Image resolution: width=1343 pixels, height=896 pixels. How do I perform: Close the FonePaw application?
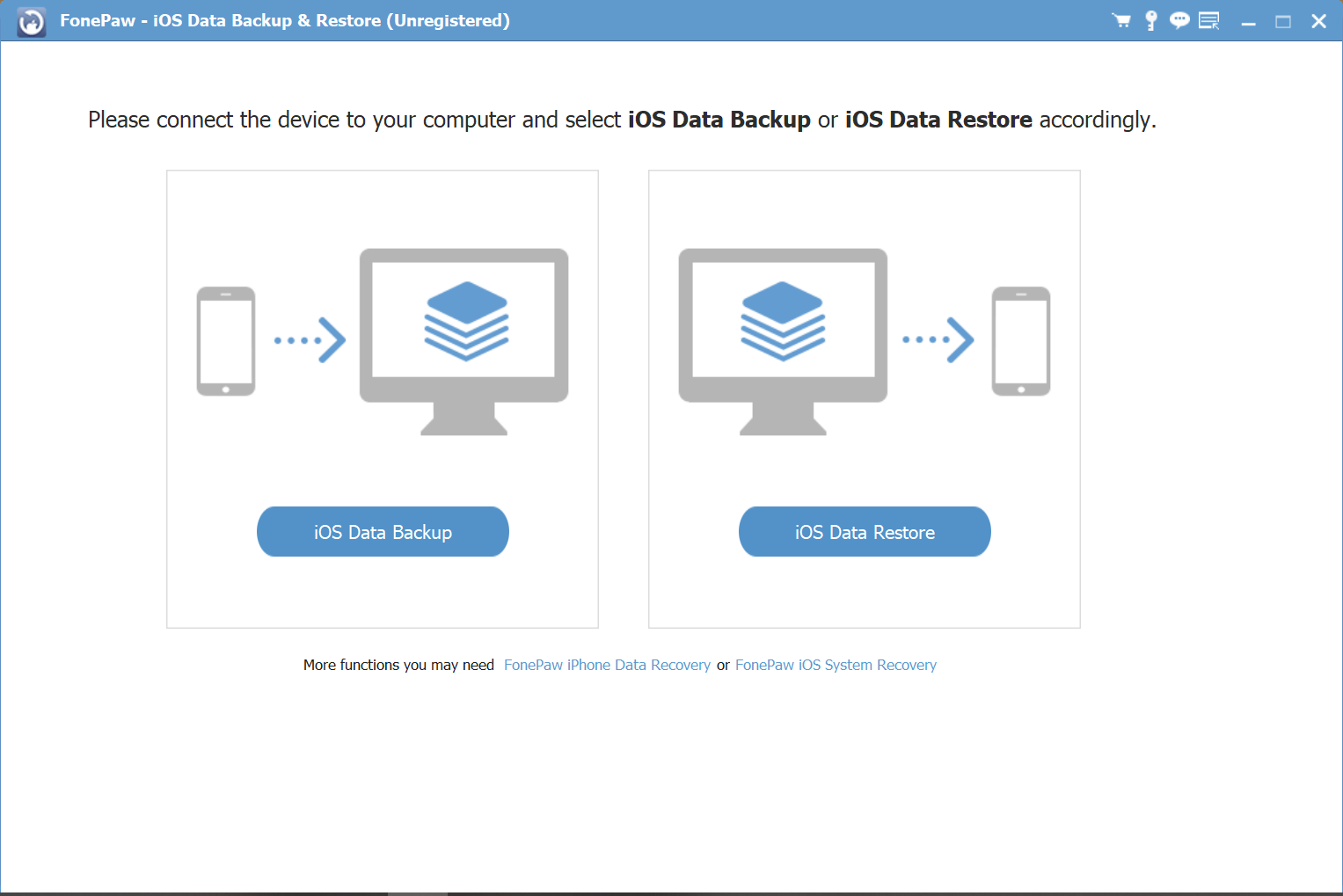click(x=1317, y=20)
